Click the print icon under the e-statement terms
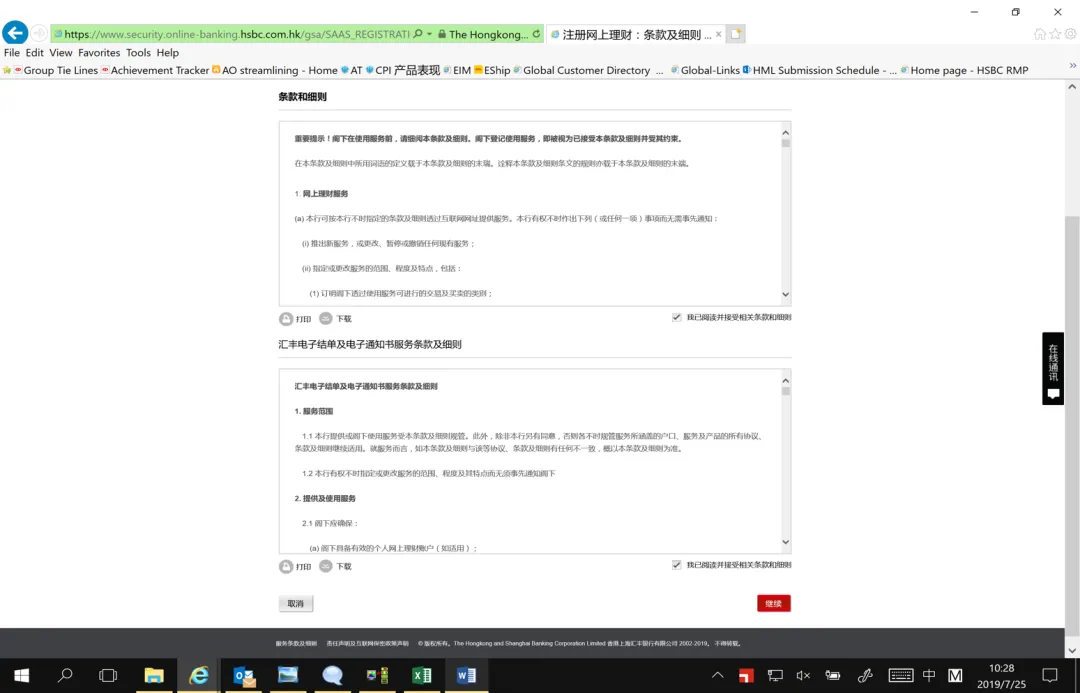Viewport: 1080px width, 693px height. coord(286,566)
